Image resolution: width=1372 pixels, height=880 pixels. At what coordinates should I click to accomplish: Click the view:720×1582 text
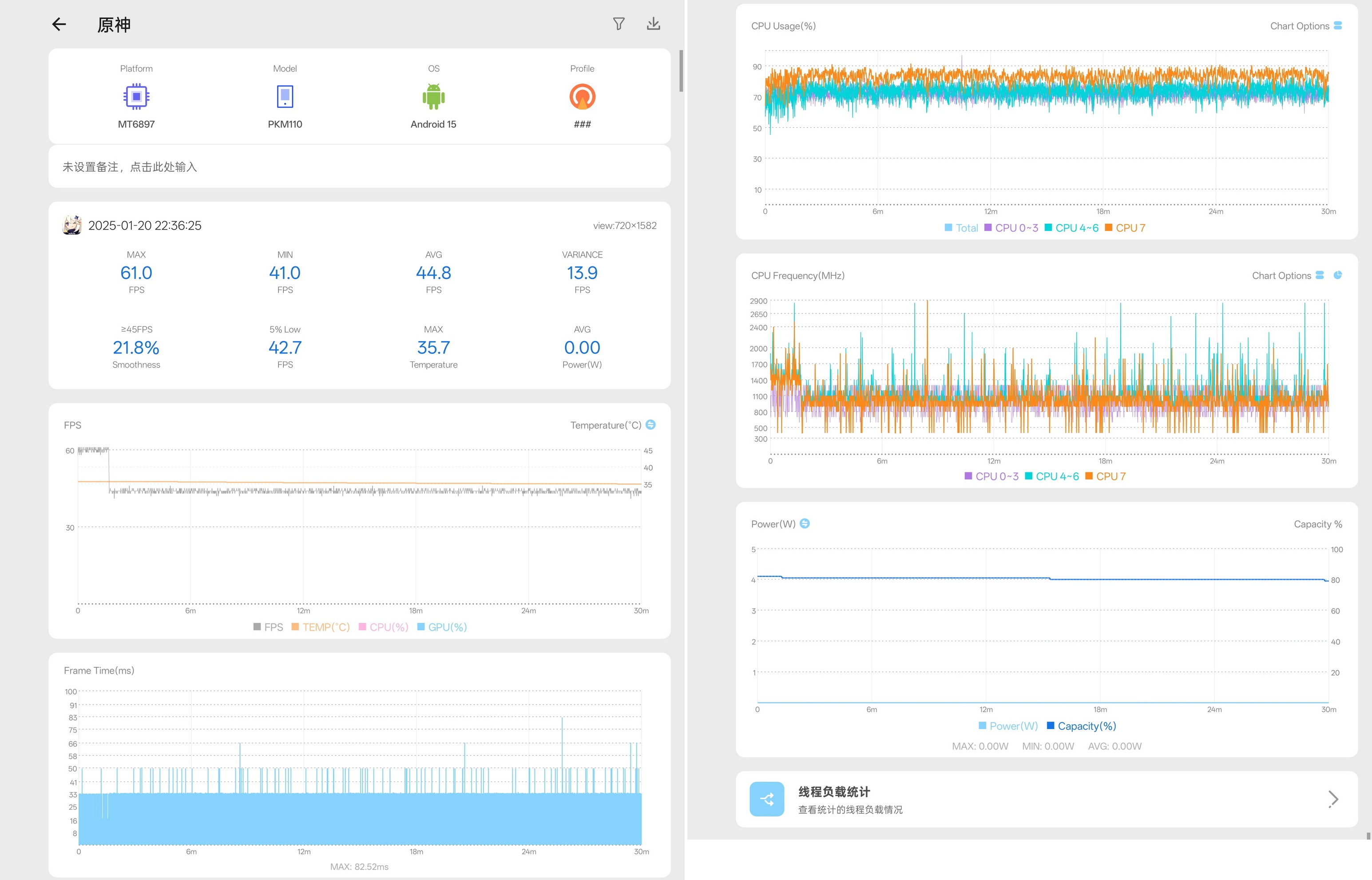point(625,226)
